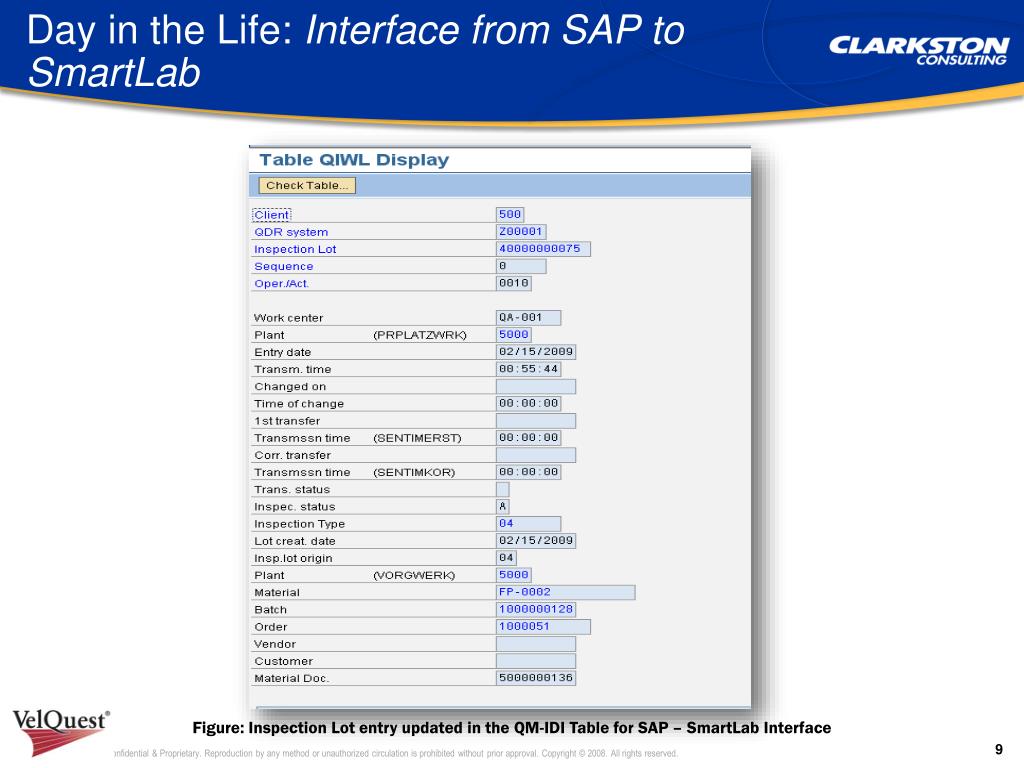Image resolution: width=1024 pixels, height=768 pixels.
Task: Click the Inspection Type field 04
Action: (x=528, y=523)
